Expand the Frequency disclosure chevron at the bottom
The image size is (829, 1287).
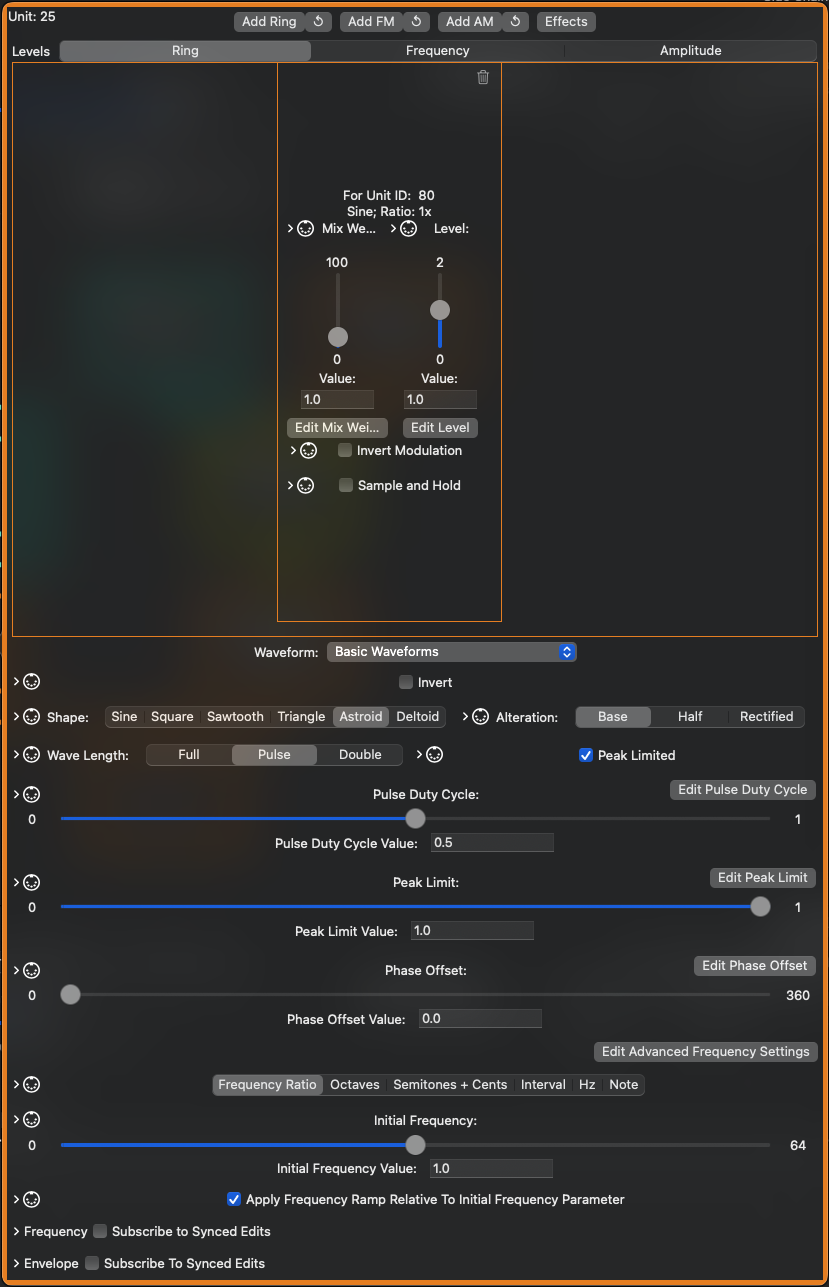coord(17,1231)
